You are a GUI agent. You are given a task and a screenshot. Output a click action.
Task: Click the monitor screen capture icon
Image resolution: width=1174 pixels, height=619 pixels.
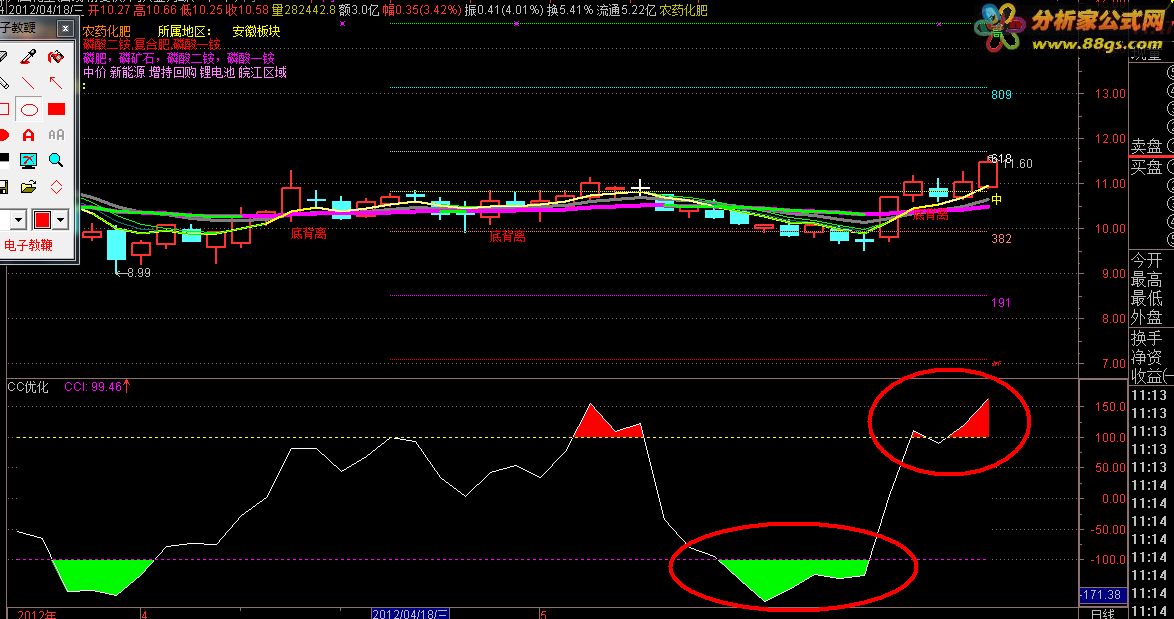click(28, 160)
